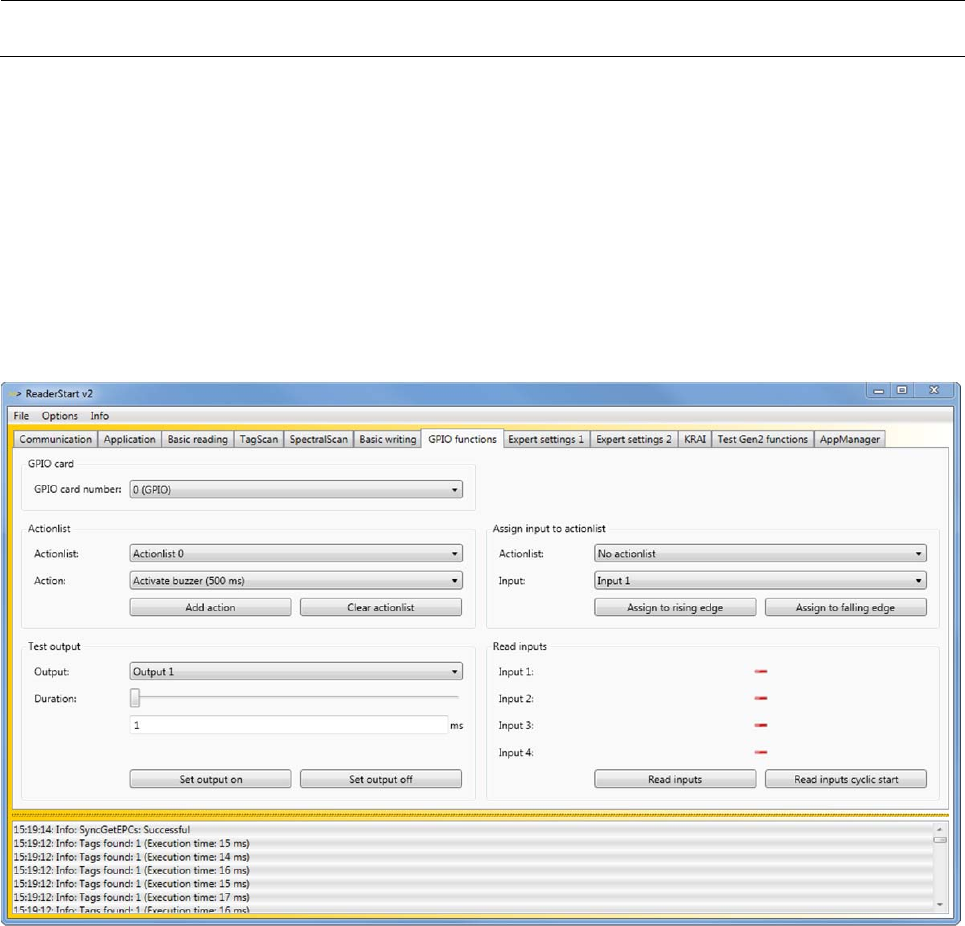
Task: Go to the Expert settings 2 tab
Action: (634, 439)
